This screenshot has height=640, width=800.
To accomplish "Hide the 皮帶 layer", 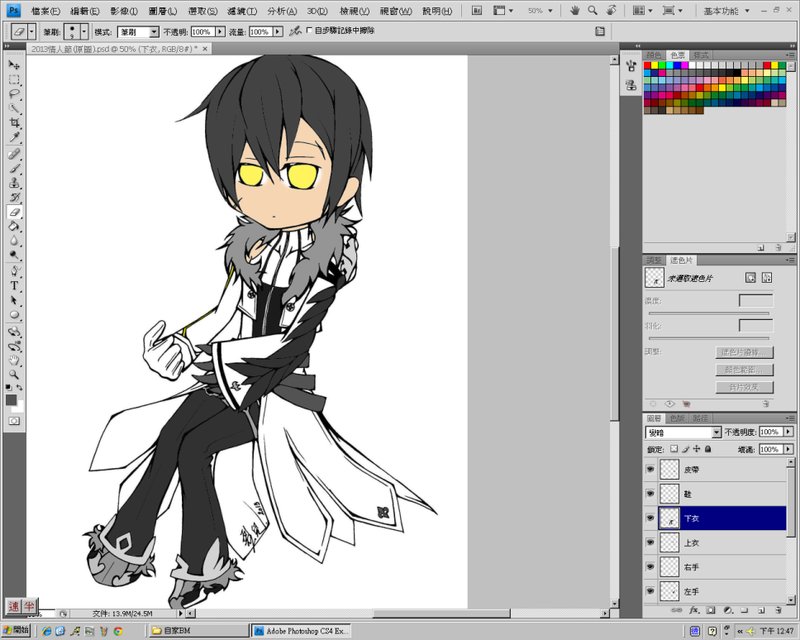I will pyautogui.click(x=650, y=469).
